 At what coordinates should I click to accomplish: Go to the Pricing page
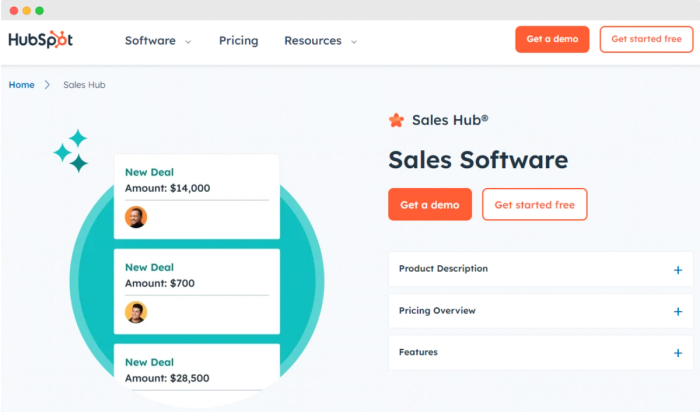(238, 41)
